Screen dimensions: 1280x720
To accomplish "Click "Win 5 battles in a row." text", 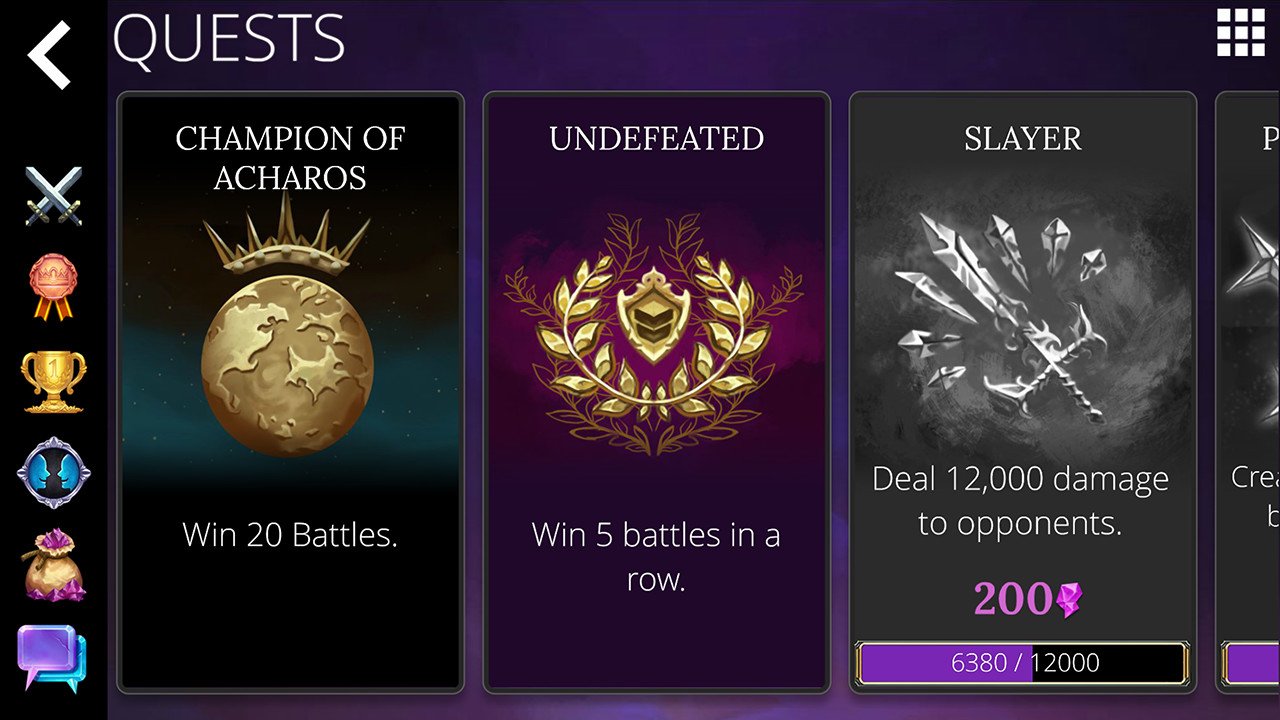I will click(x=656, y=557).
